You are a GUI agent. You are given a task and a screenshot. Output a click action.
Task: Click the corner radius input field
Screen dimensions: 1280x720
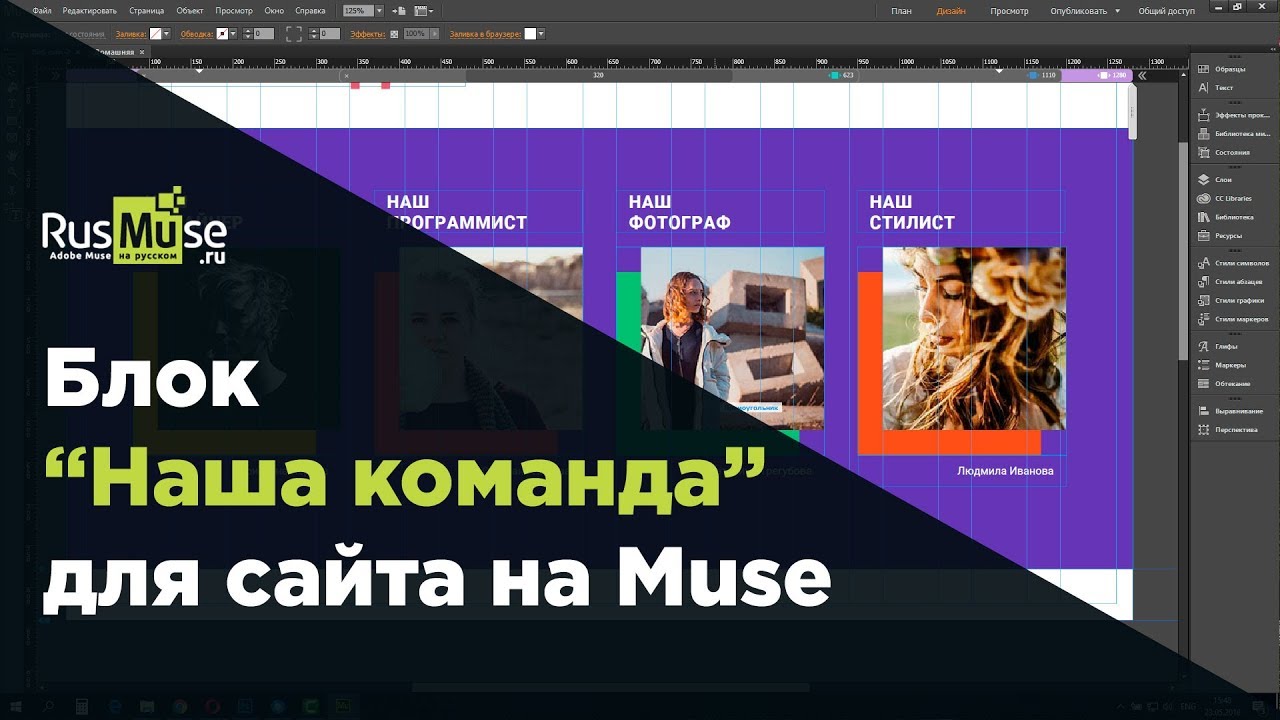[331, 33]
